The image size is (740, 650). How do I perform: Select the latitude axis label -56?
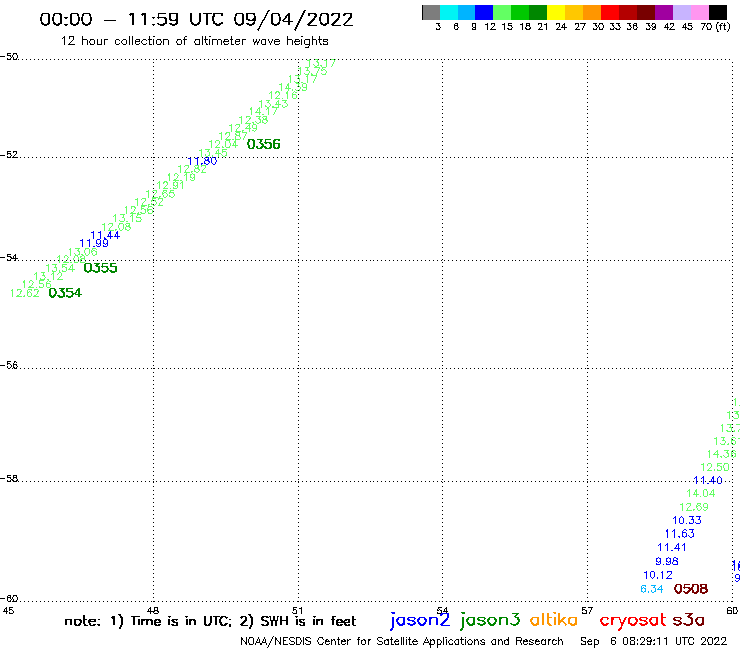pyautogui.click(x=9, y=365)
